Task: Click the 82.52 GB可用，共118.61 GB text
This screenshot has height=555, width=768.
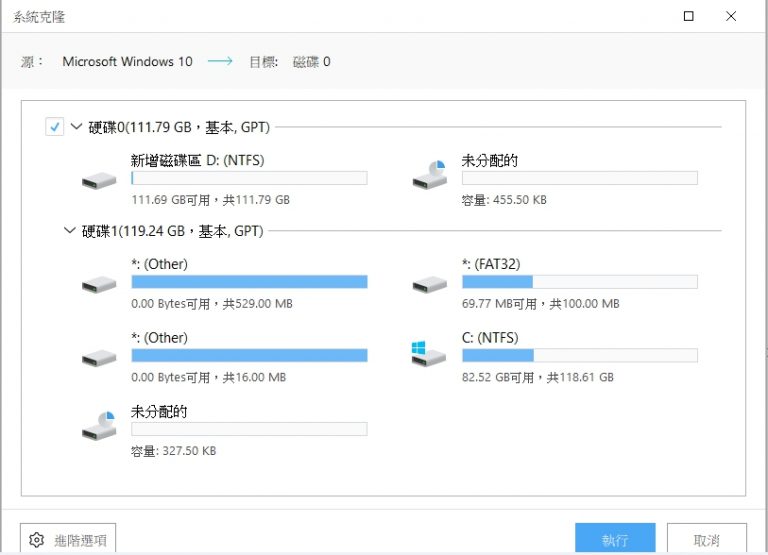Action: tap(538, 377)
